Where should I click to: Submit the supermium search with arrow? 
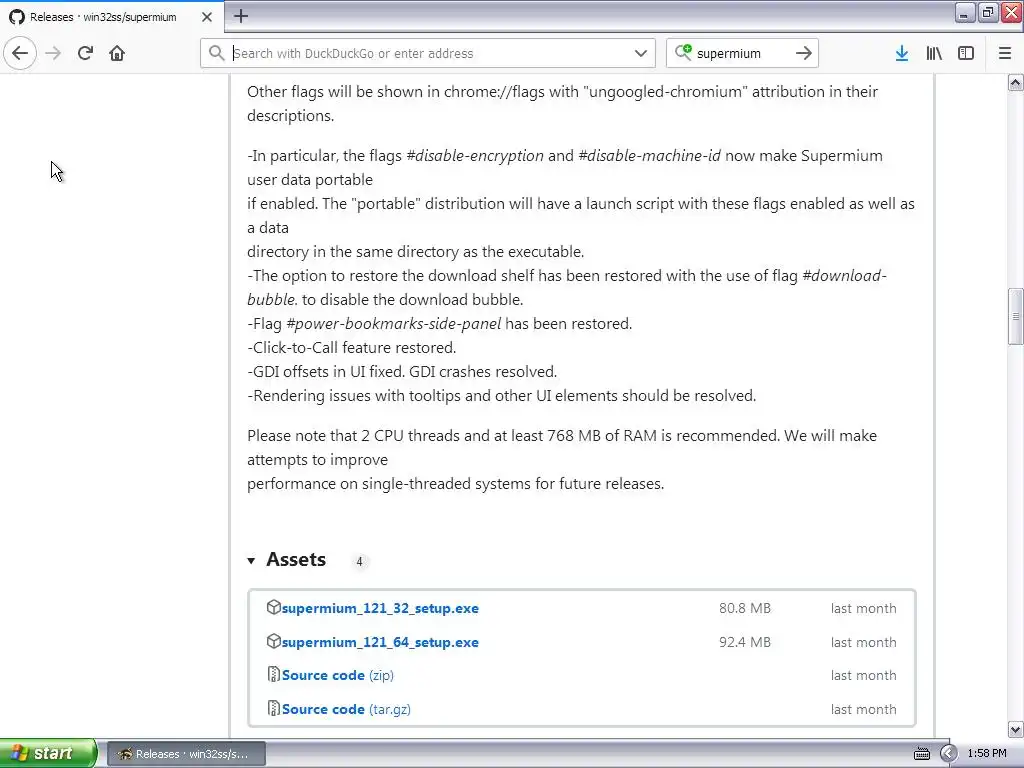804,53
